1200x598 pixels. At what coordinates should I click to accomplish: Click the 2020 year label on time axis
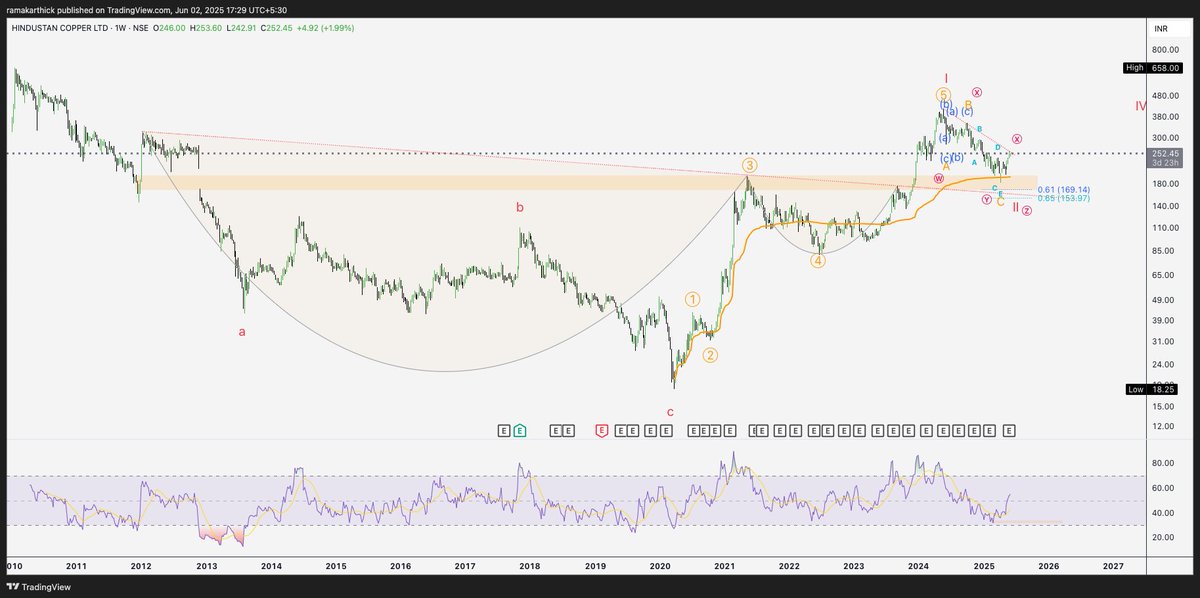click(659, 566)
